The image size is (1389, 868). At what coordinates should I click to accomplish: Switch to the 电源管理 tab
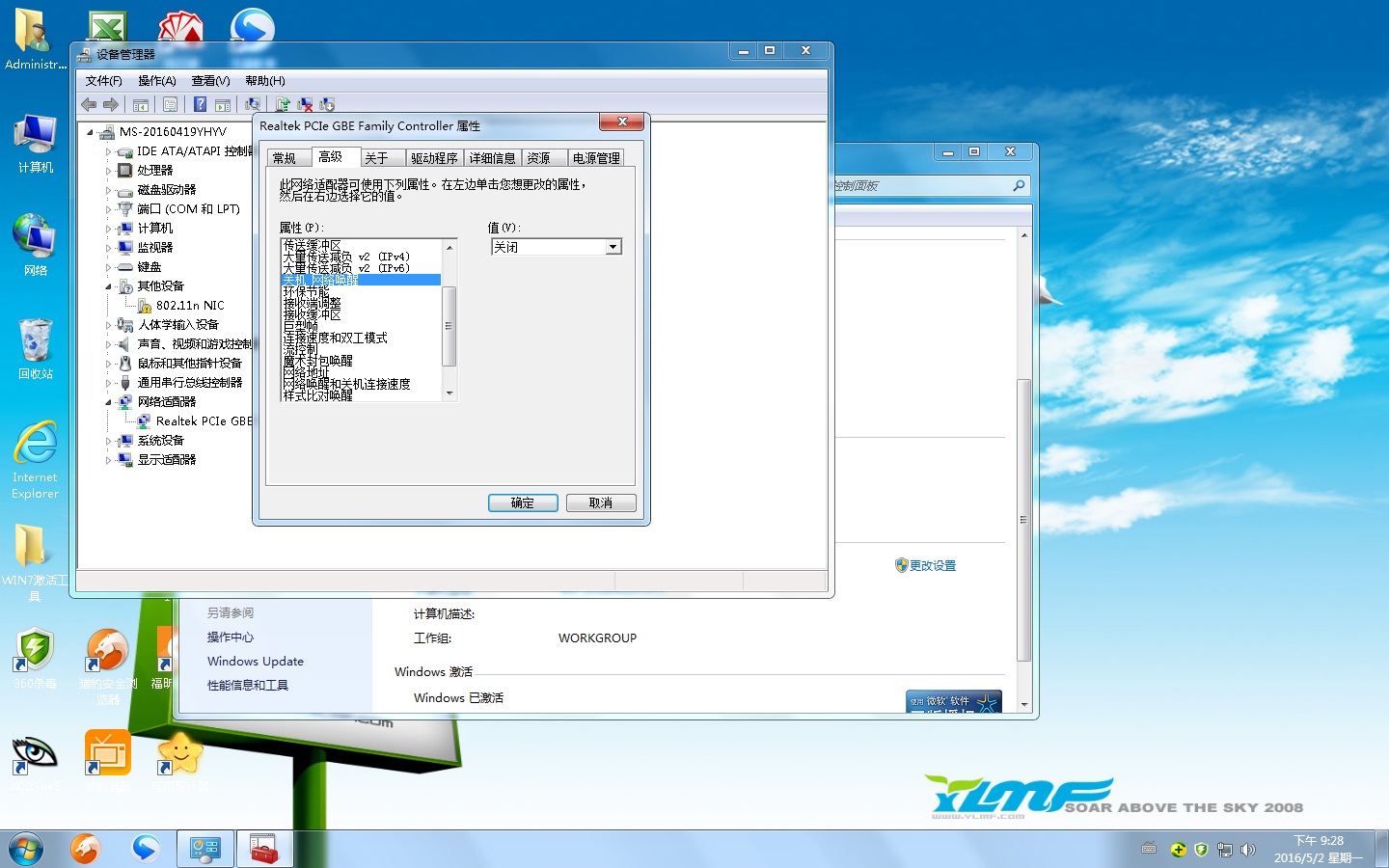click(x=596, y=158)
